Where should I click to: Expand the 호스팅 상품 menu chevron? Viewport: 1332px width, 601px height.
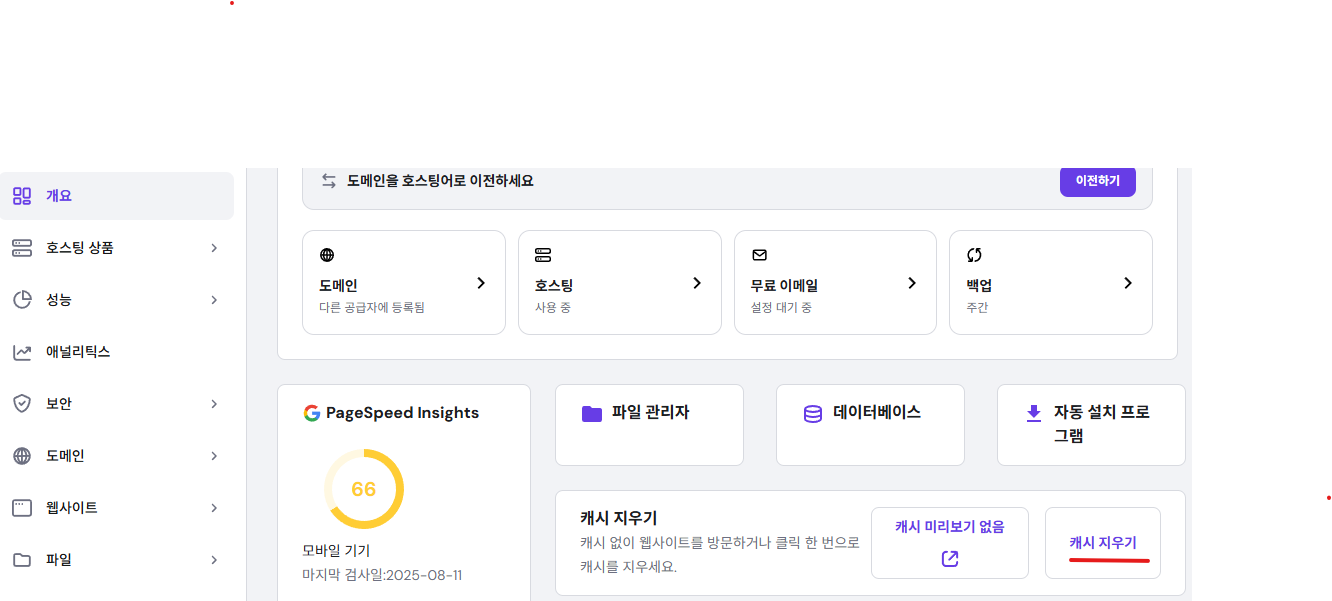click(214, 248)
